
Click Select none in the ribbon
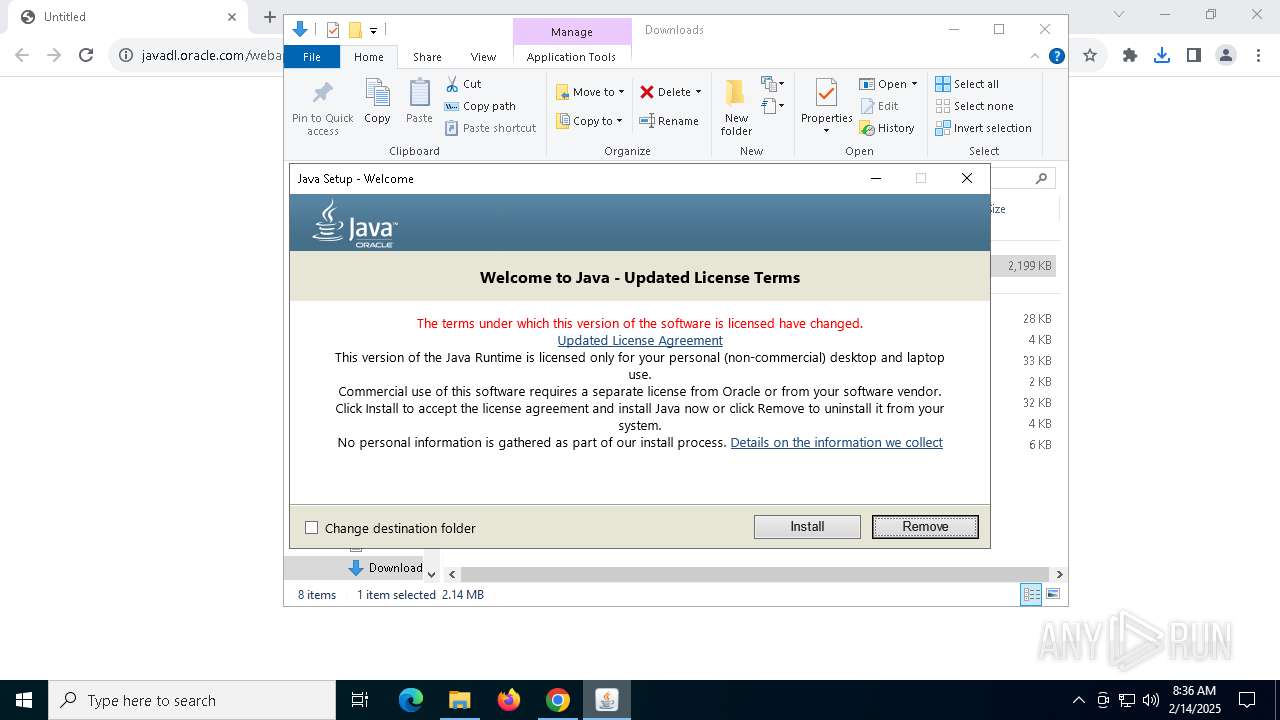point(974,106)
